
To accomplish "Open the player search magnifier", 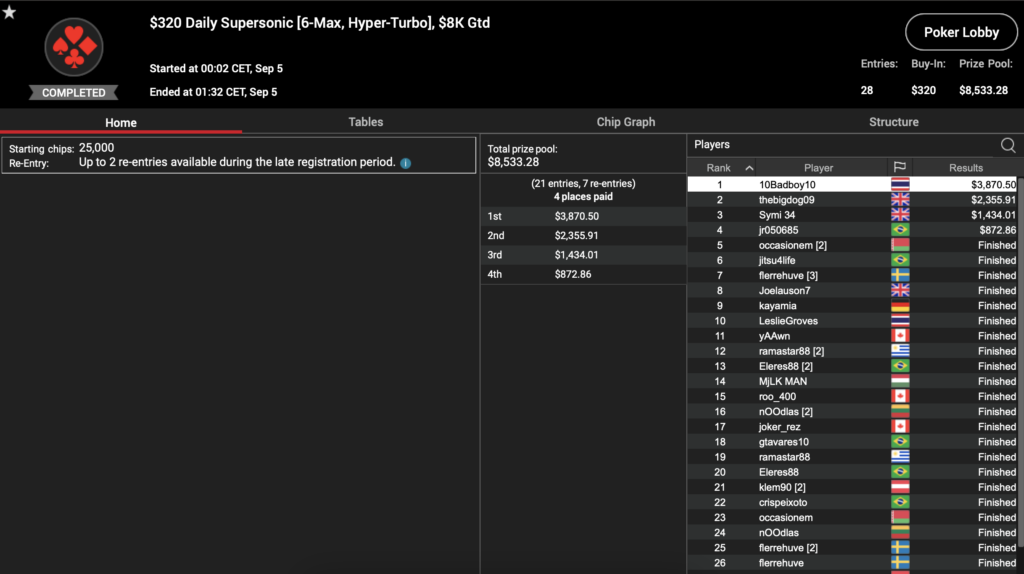I will pyautogui.click(x=1007, y=146).
